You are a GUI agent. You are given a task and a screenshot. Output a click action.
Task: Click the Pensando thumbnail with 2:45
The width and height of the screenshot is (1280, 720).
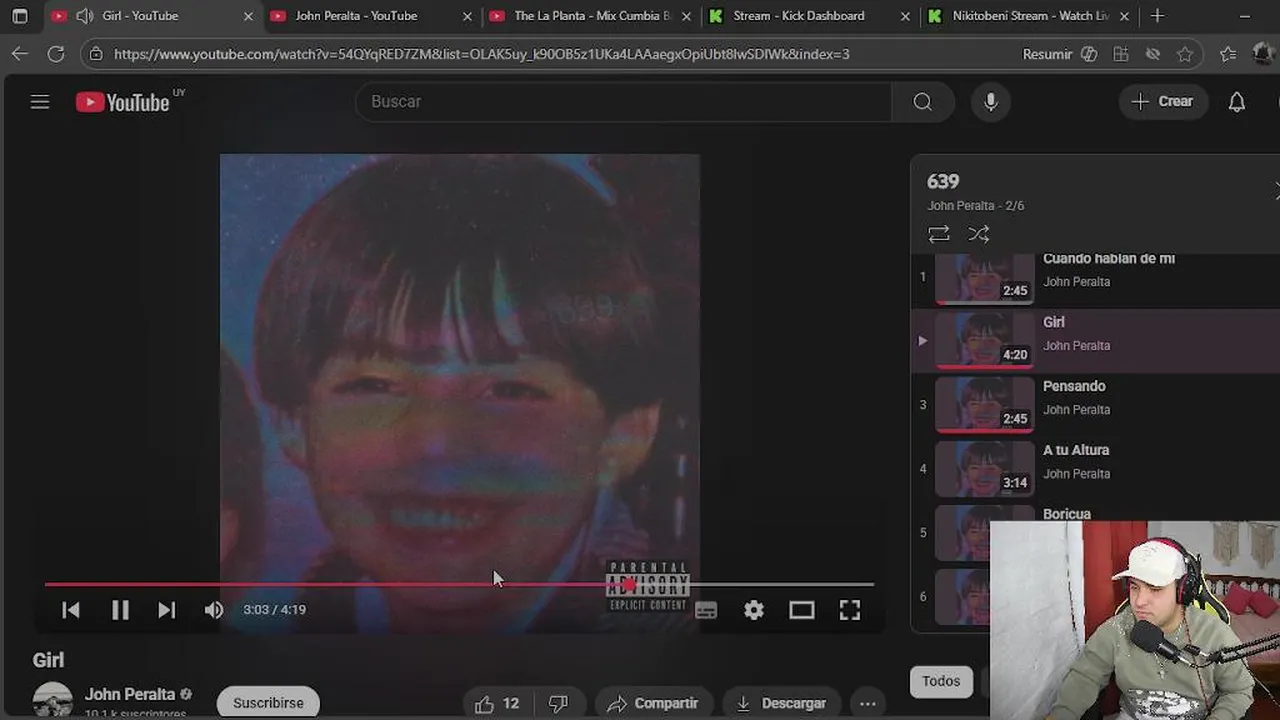[x=985, y=404]
